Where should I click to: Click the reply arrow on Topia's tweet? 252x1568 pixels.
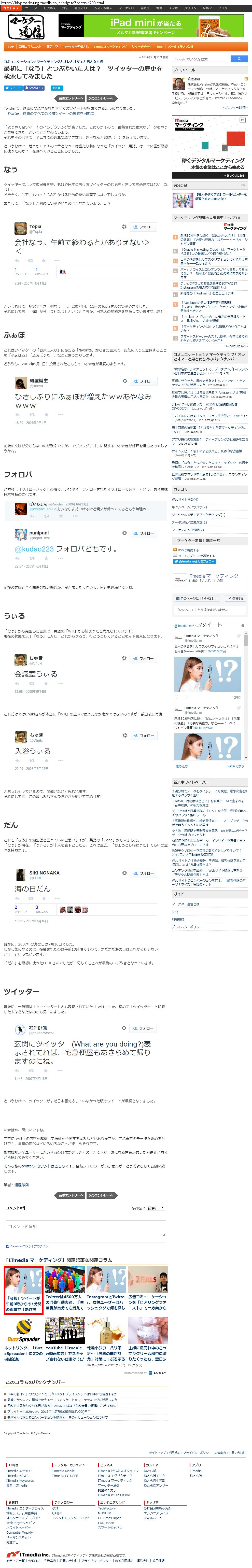[18, 260]
